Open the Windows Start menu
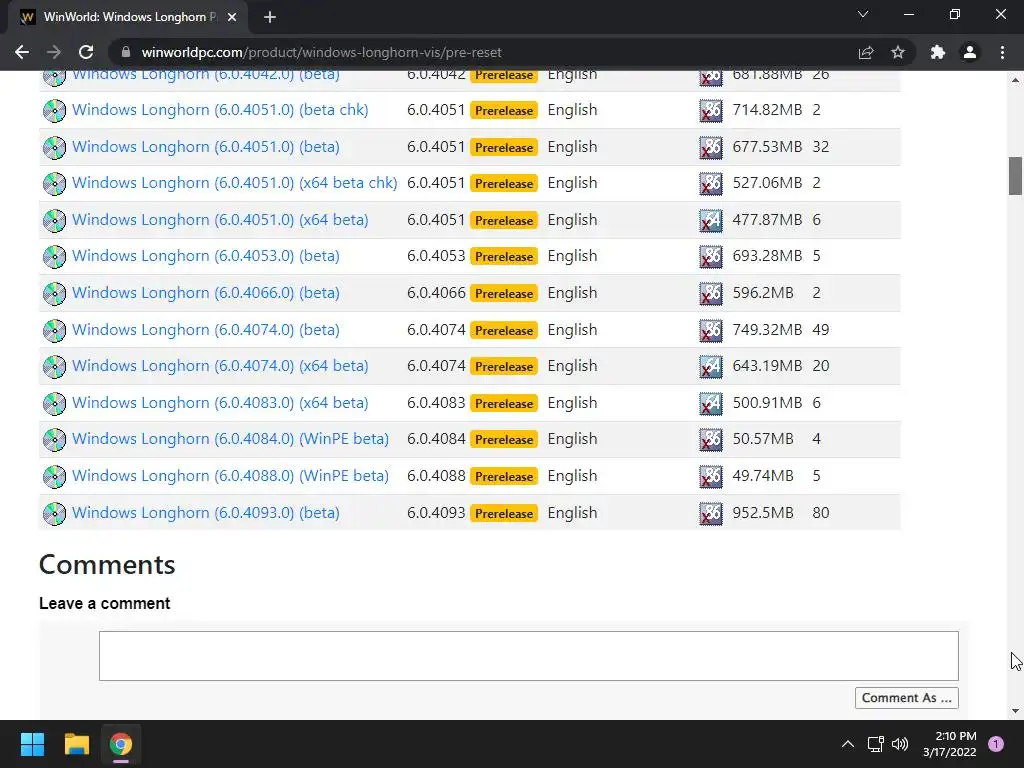This screenshot has height=768, width=1024. pyautogui.click(x=32, y=744)
